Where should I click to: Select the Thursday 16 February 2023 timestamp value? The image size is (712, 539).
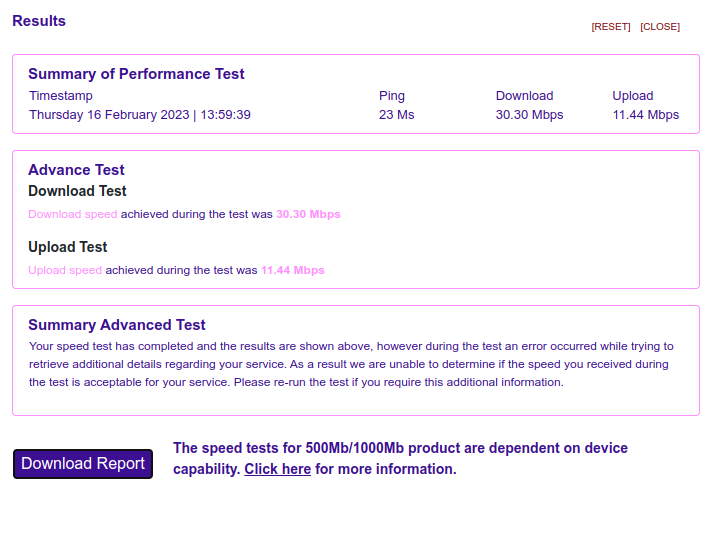pyautogui.click(x=139, y=115)
